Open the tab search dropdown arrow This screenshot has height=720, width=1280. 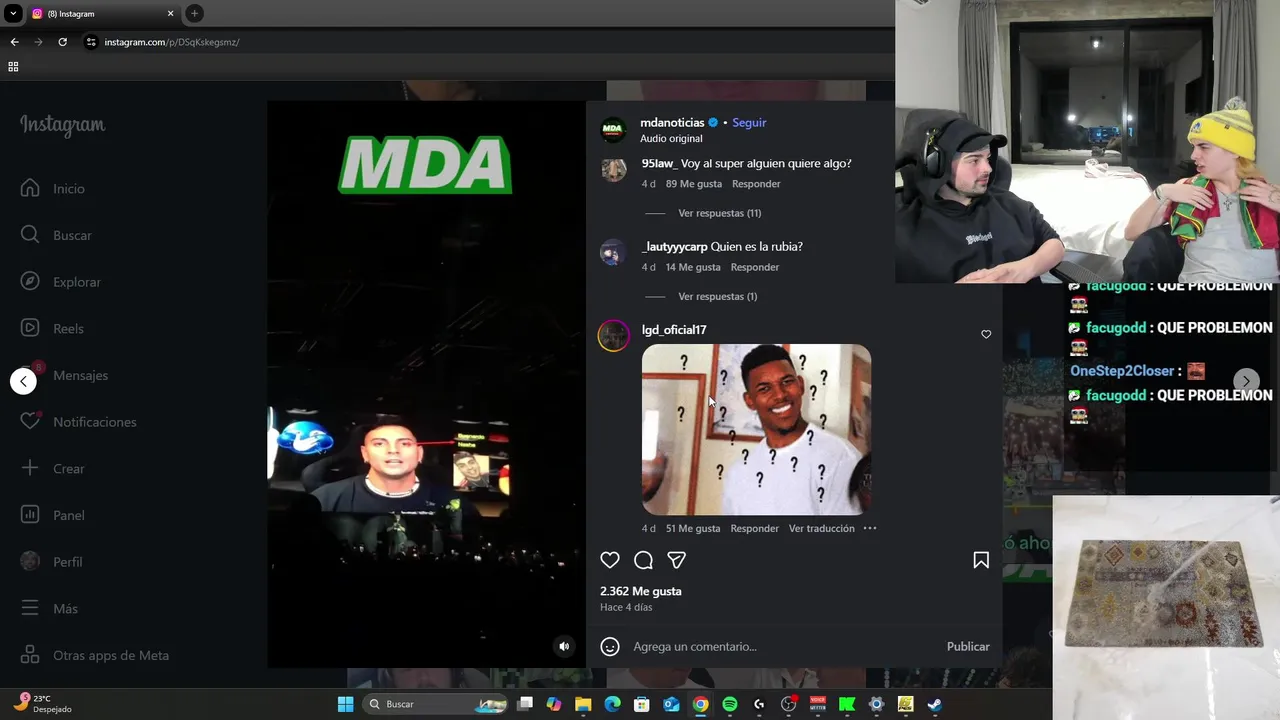coord(13,14)
